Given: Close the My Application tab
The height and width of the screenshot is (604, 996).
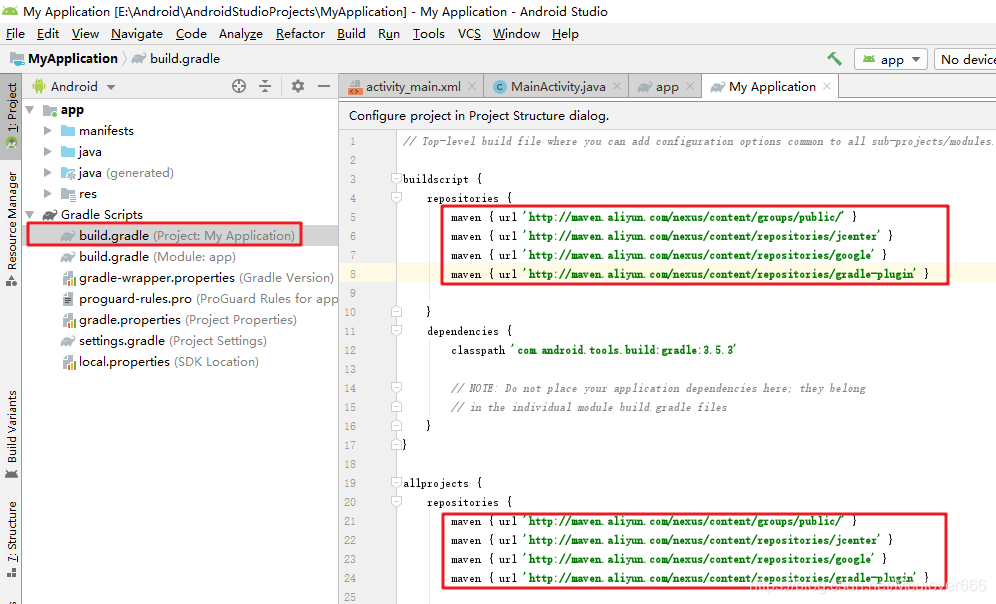Looking at the screenshot, I should point(826,86).
